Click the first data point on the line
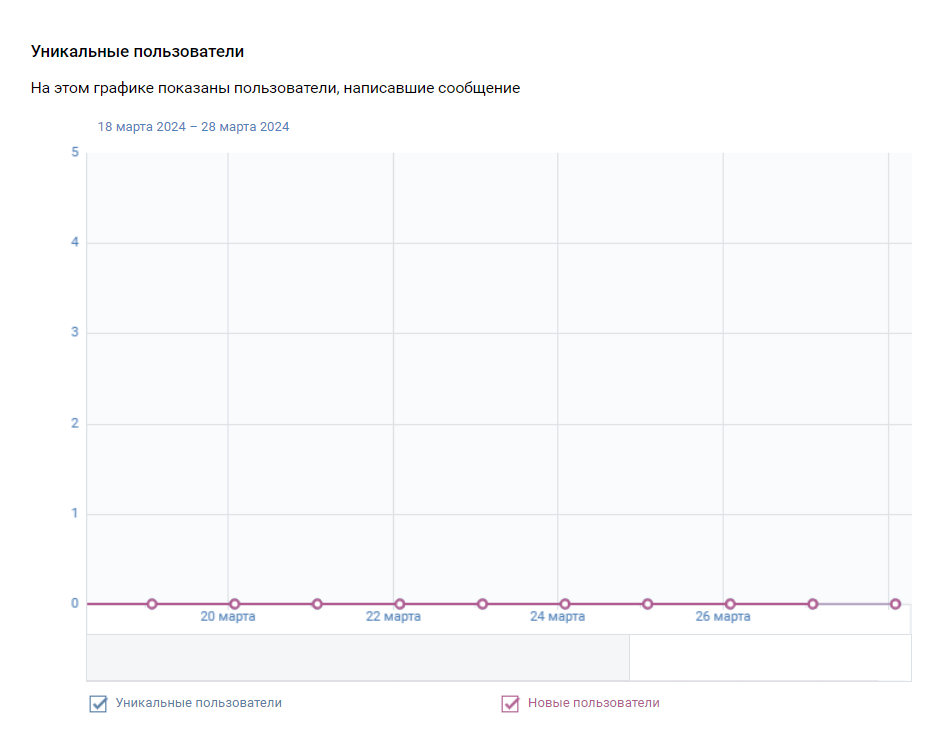 152,604
